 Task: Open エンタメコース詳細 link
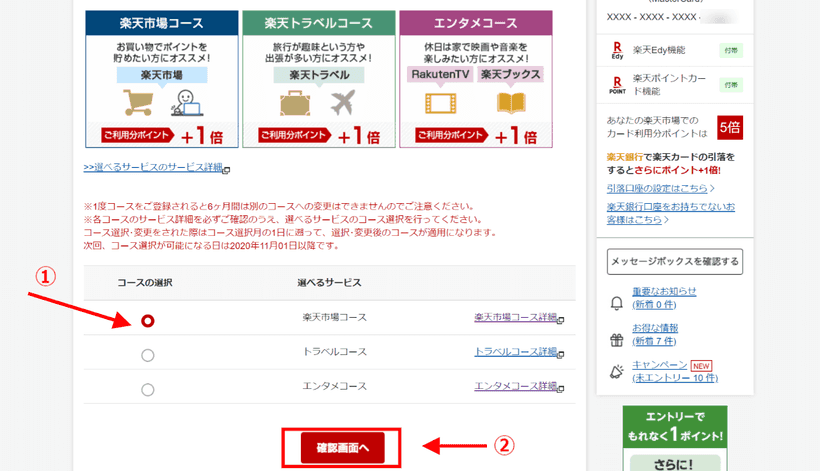coord(515,386)
